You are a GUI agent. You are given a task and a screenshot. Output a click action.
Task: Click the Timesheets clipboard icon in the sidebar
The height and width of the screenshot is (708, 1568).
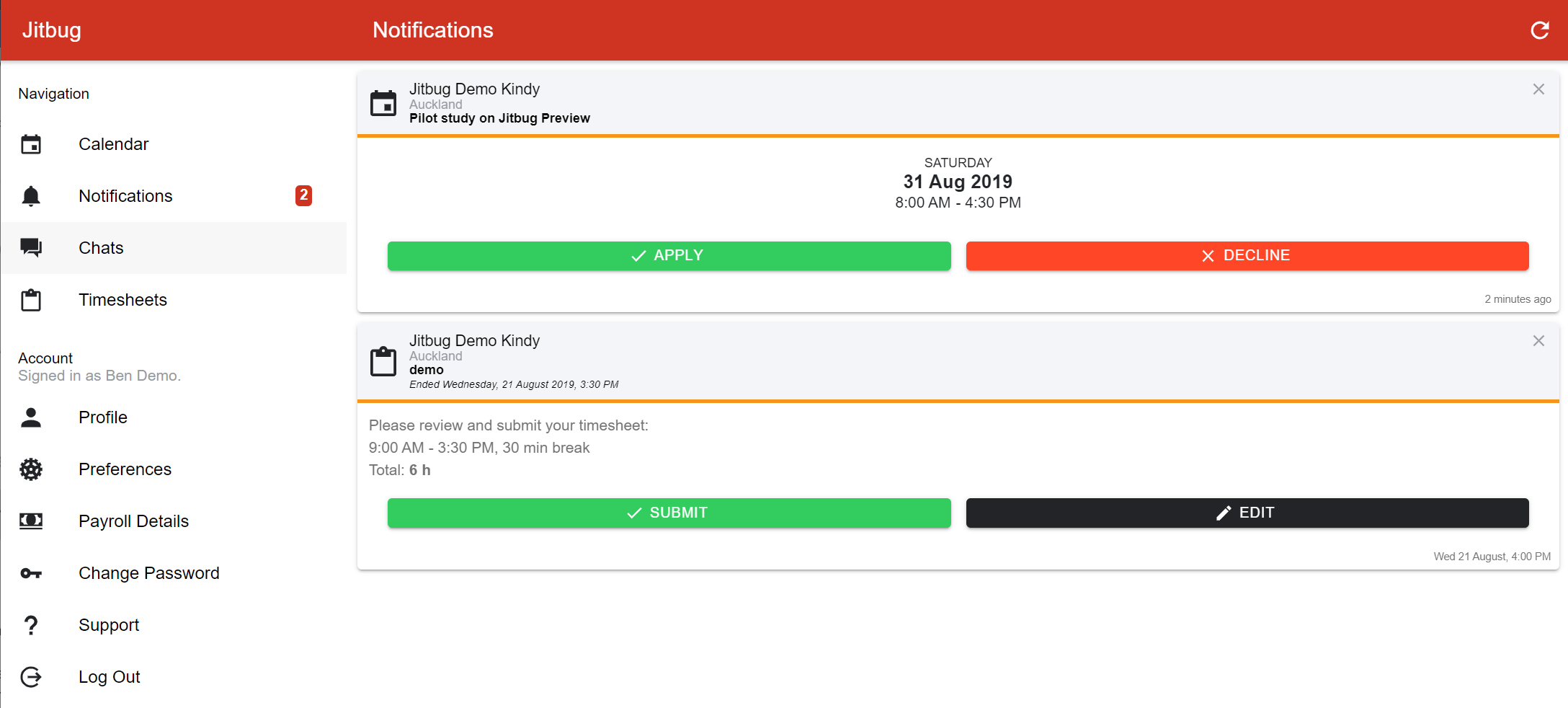[x=31, y=300]
